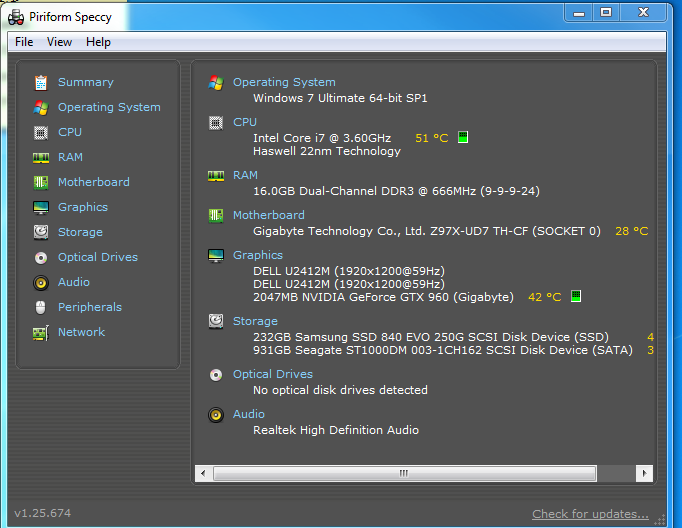Click the Seagate ST1000DM storage entry
Viewport: 682px width, 528px height.
click(x=443, y=350)
